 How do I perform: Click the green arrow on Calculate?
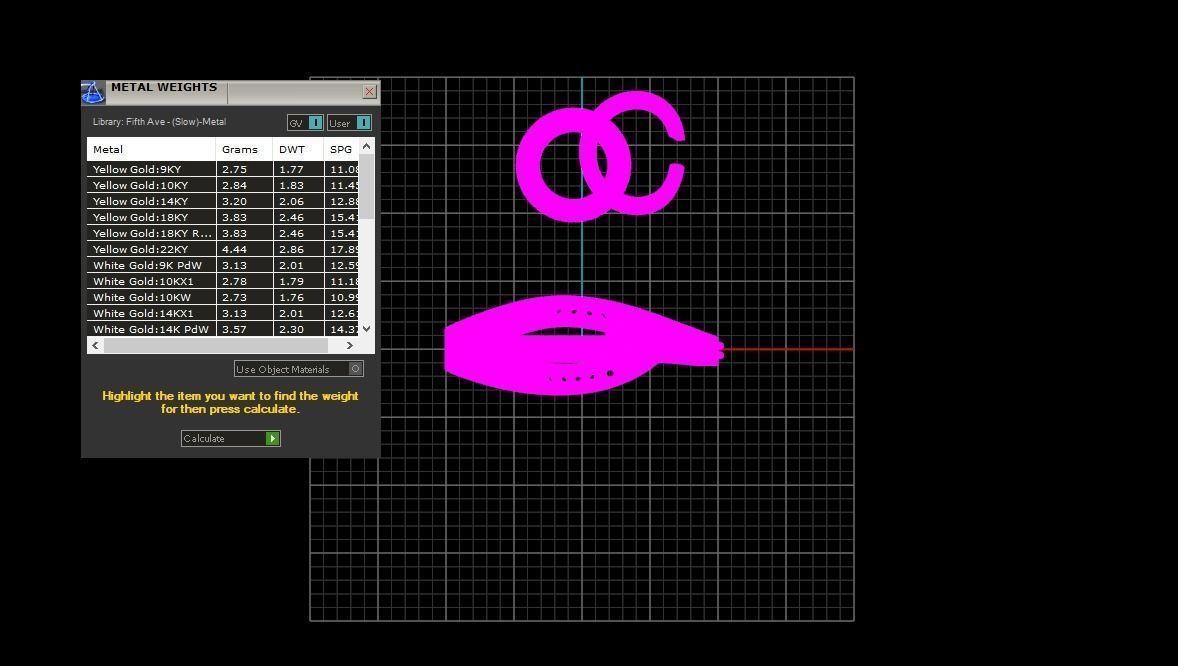(273, 438)
